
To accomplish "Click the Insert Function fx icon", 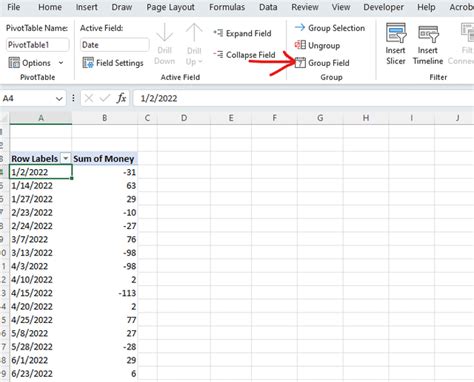I will pyautogui.click(x=122, y=98).
